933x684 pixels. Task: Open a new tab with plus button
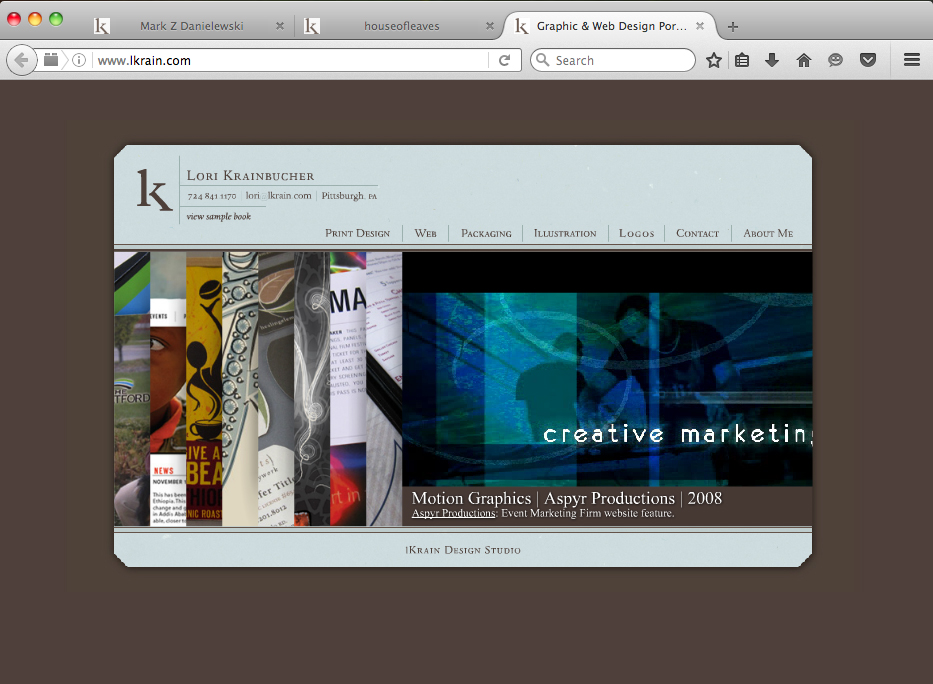[733, 27]
